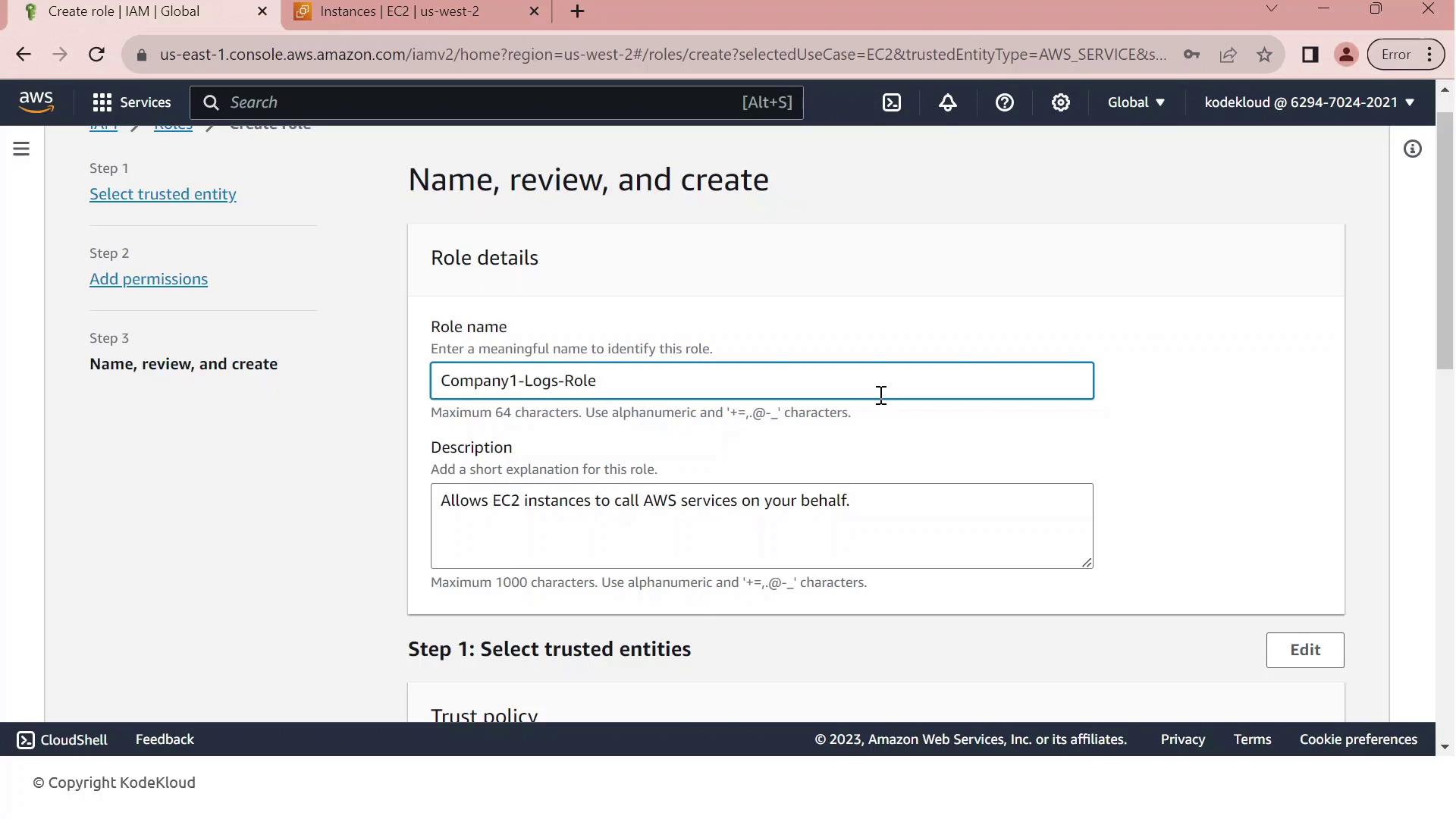
Task: Open the help question mark icon
Action: click(1005, 102)
